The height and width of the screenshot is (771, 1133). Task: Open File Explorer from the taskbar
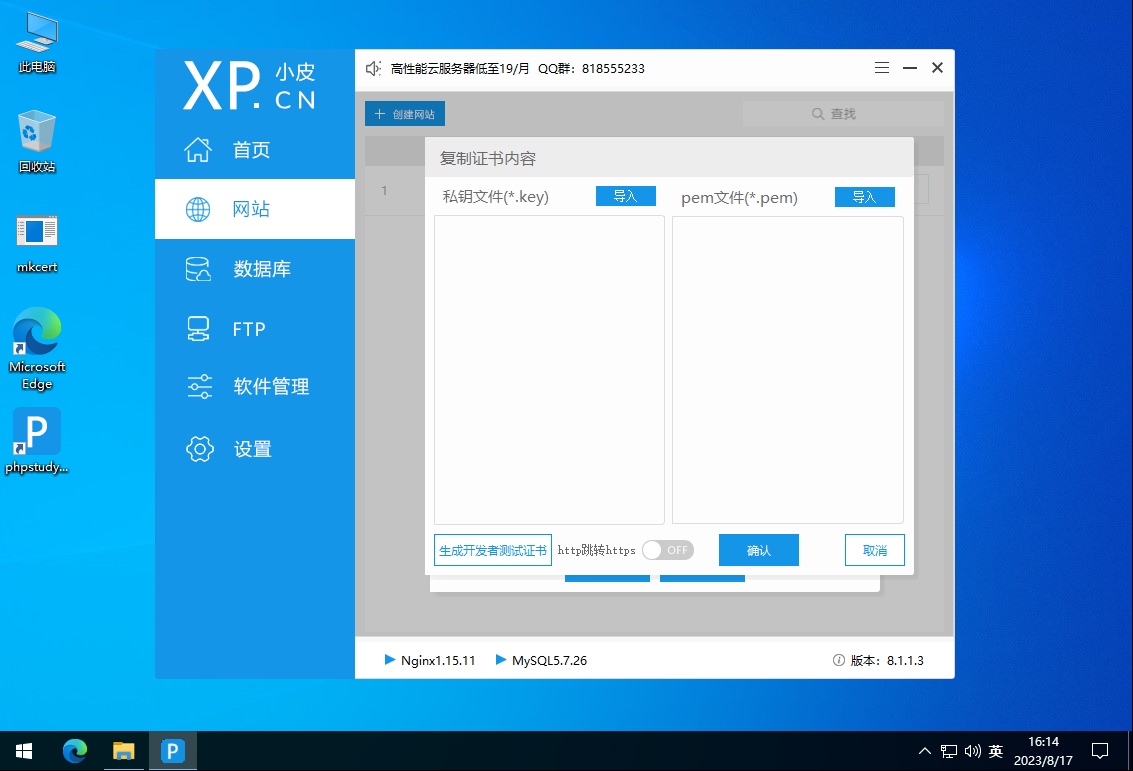124,751
